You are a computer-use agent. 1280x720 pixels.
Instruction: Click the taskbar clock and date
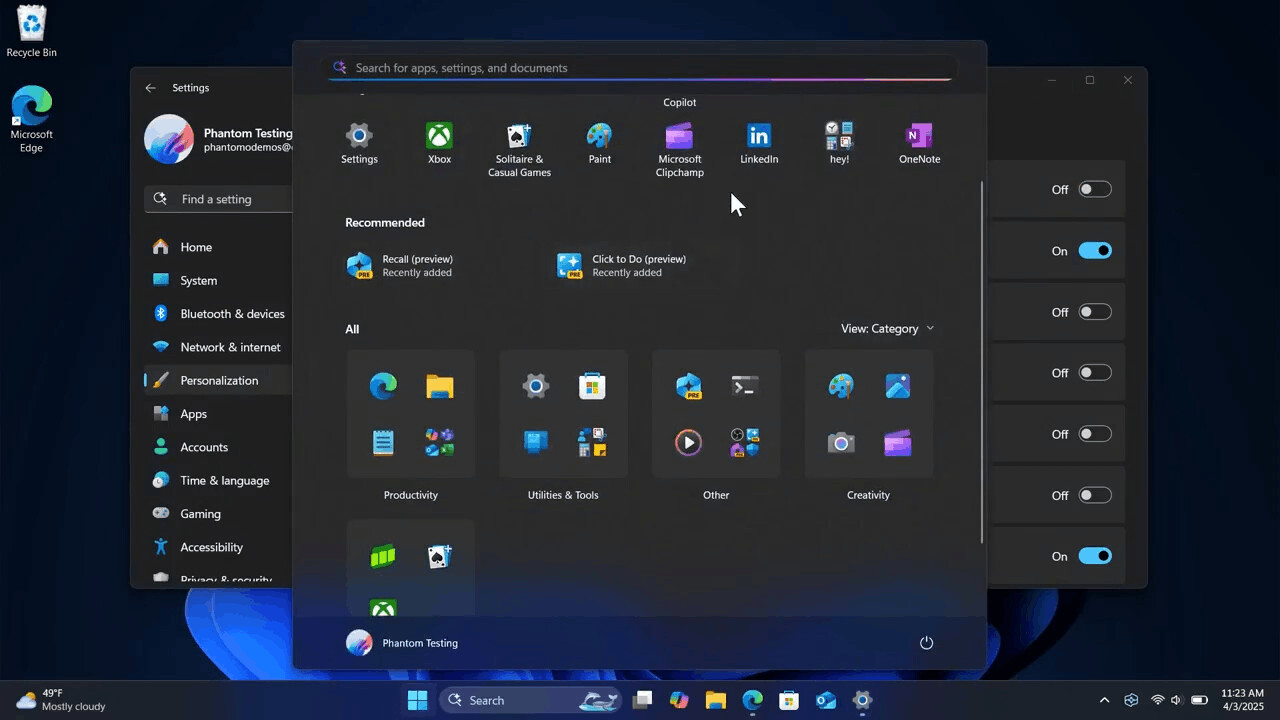pos(1242,700)
